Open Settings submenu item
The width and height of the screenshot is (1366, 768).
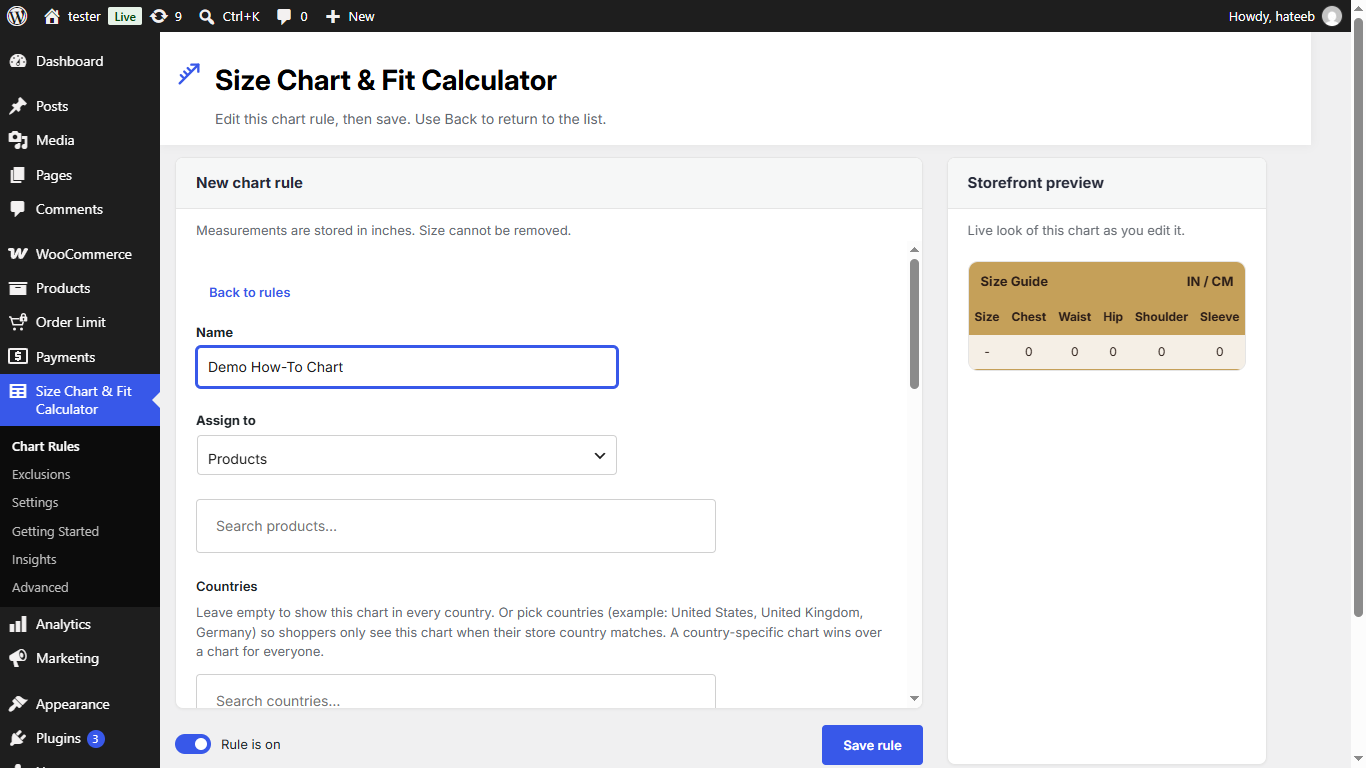point(35,502)
